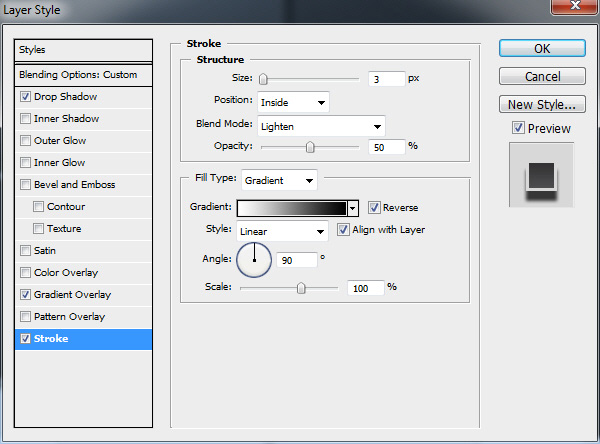Open the Position dropdown set to Inside
The height and width of the screenshot is (444, 600).
pos(293,102)
